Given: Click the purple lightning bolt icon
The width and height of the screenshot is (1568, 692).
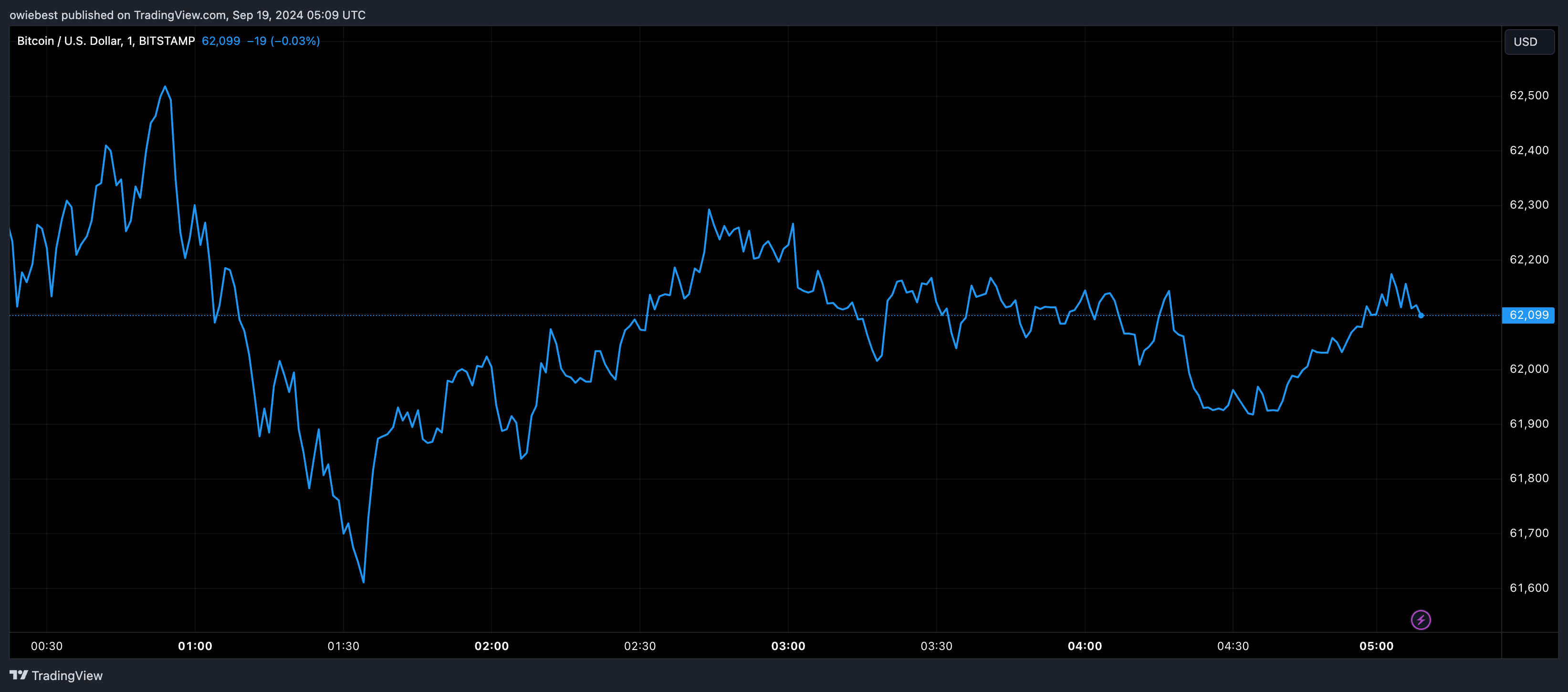Looking at the screenshot, I should coord(1421,620).
